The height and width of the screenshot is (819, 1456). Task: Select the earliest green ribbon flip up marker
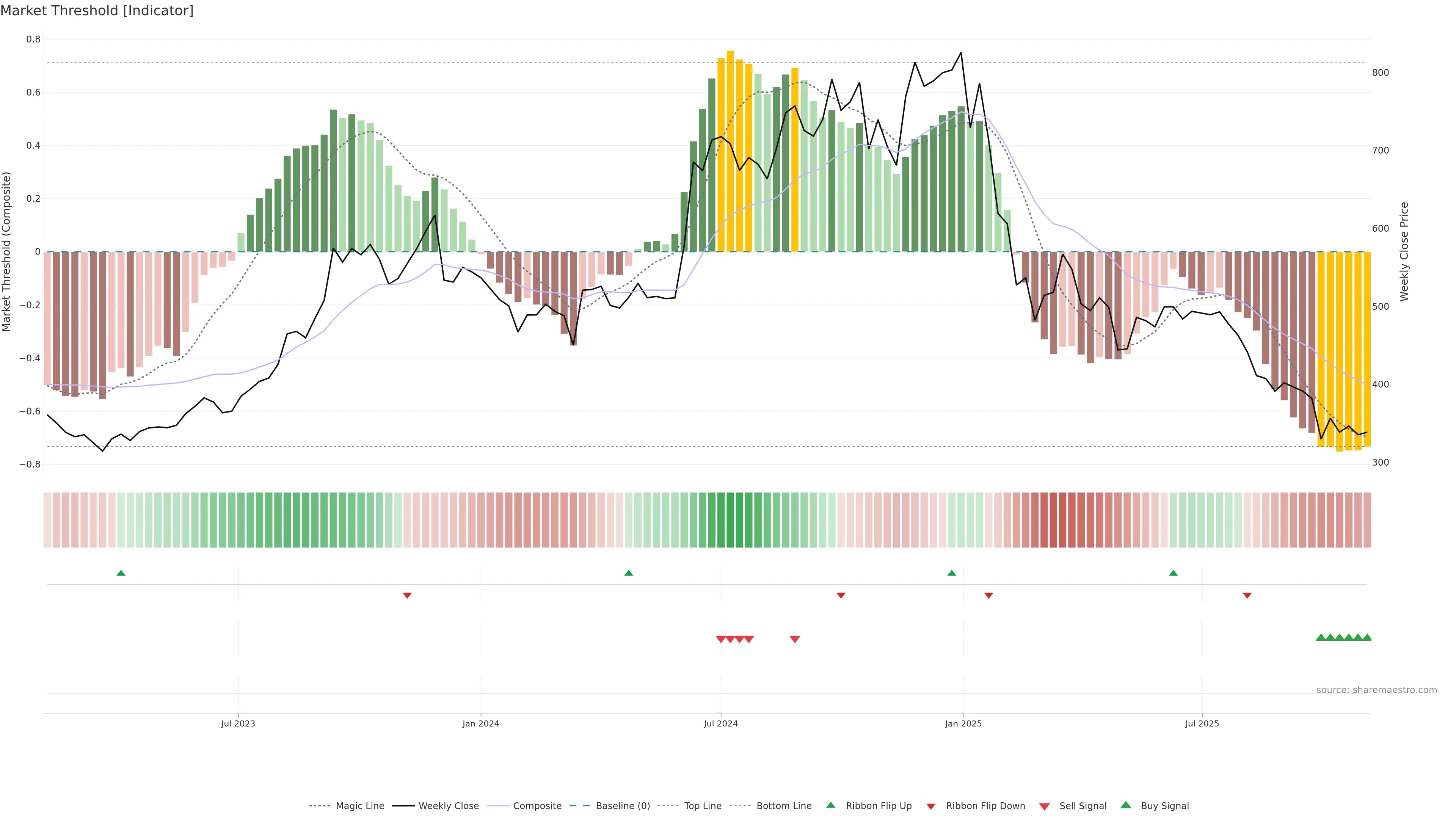(x=121, y=573)
